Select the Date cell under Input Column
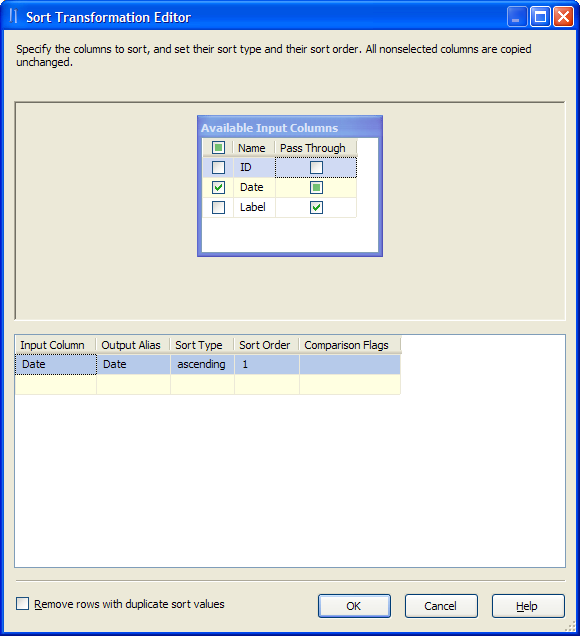This screenshot has height=636, width=580. (x=56, y=364)
